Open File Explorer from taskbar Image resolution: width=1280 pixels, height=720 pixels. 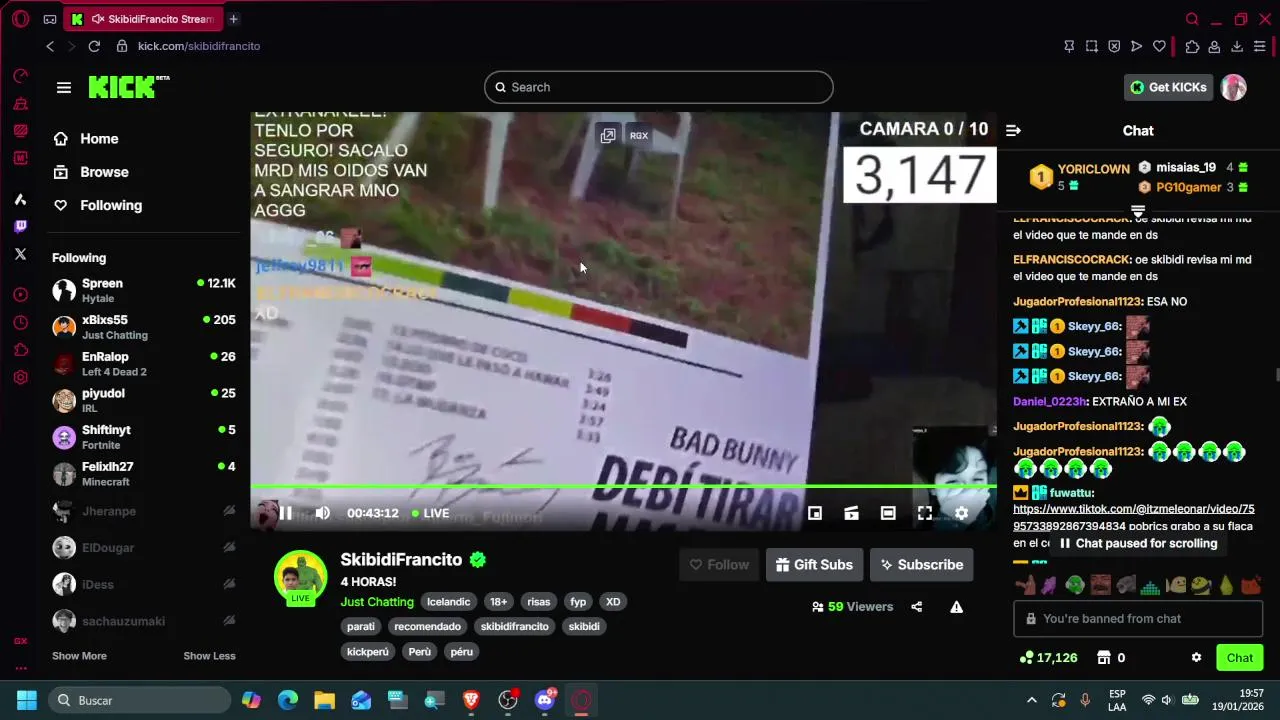pos(324,700)
